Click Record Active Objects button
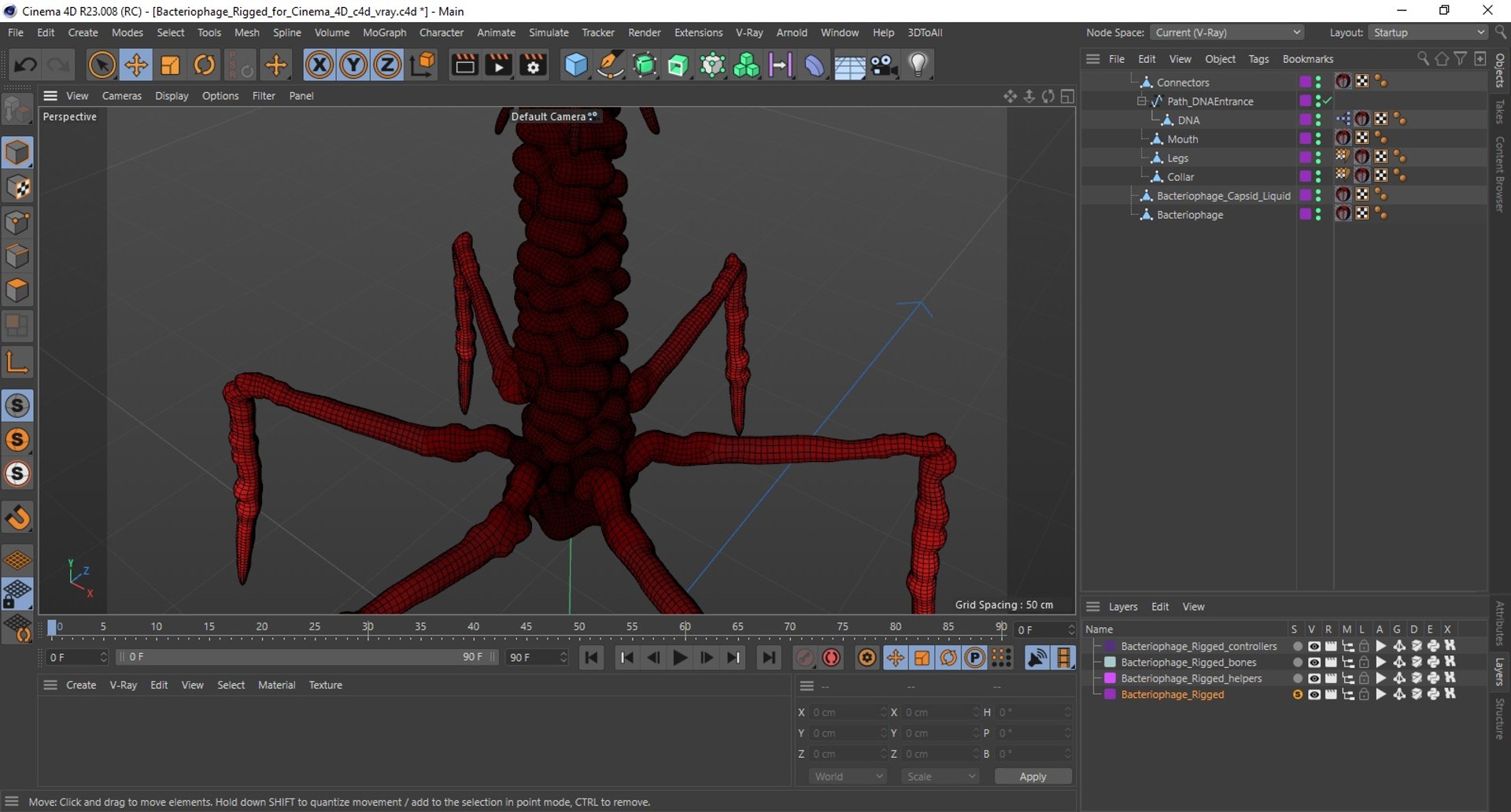 [x=804, y=658]
